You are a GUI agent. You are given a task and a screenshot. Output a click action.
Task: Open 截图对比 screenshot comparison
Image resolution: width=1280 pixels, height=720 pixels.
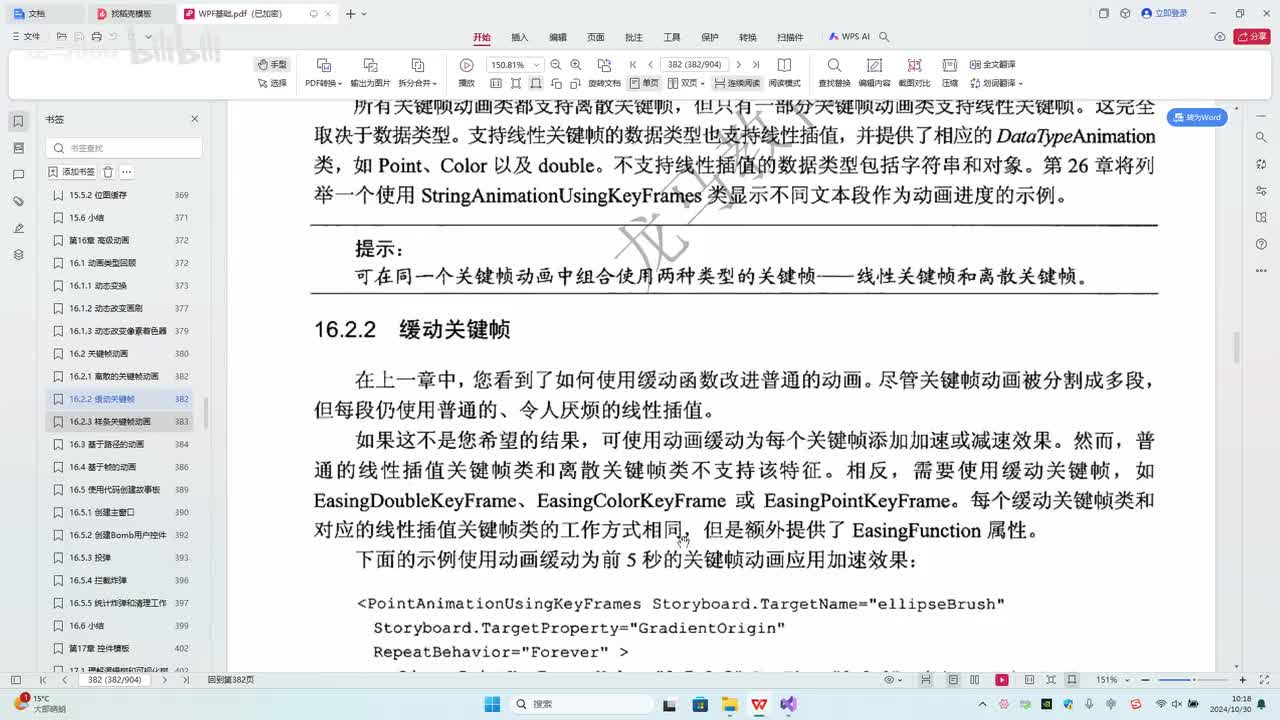point(914,73)
